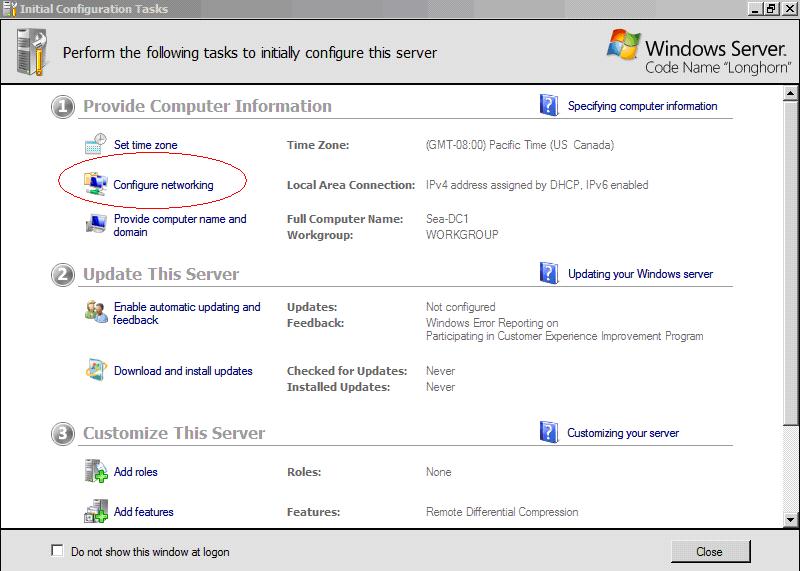800x571 pixels.
Task: Open the Add features link
Action: pos(143,512)
